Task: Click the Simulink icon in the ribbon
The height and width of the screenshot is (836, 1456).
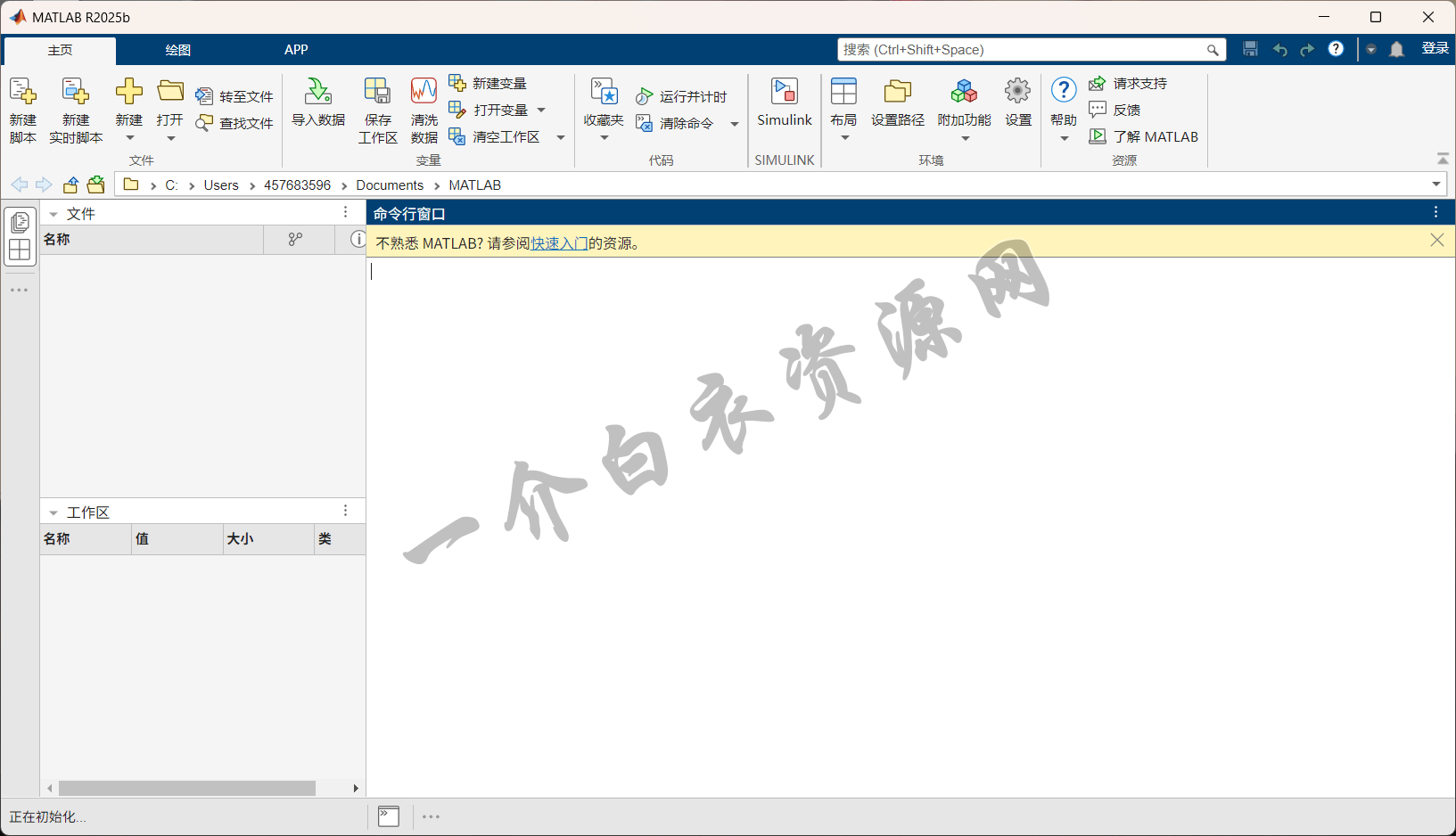Action: click(x=784, y=93)
